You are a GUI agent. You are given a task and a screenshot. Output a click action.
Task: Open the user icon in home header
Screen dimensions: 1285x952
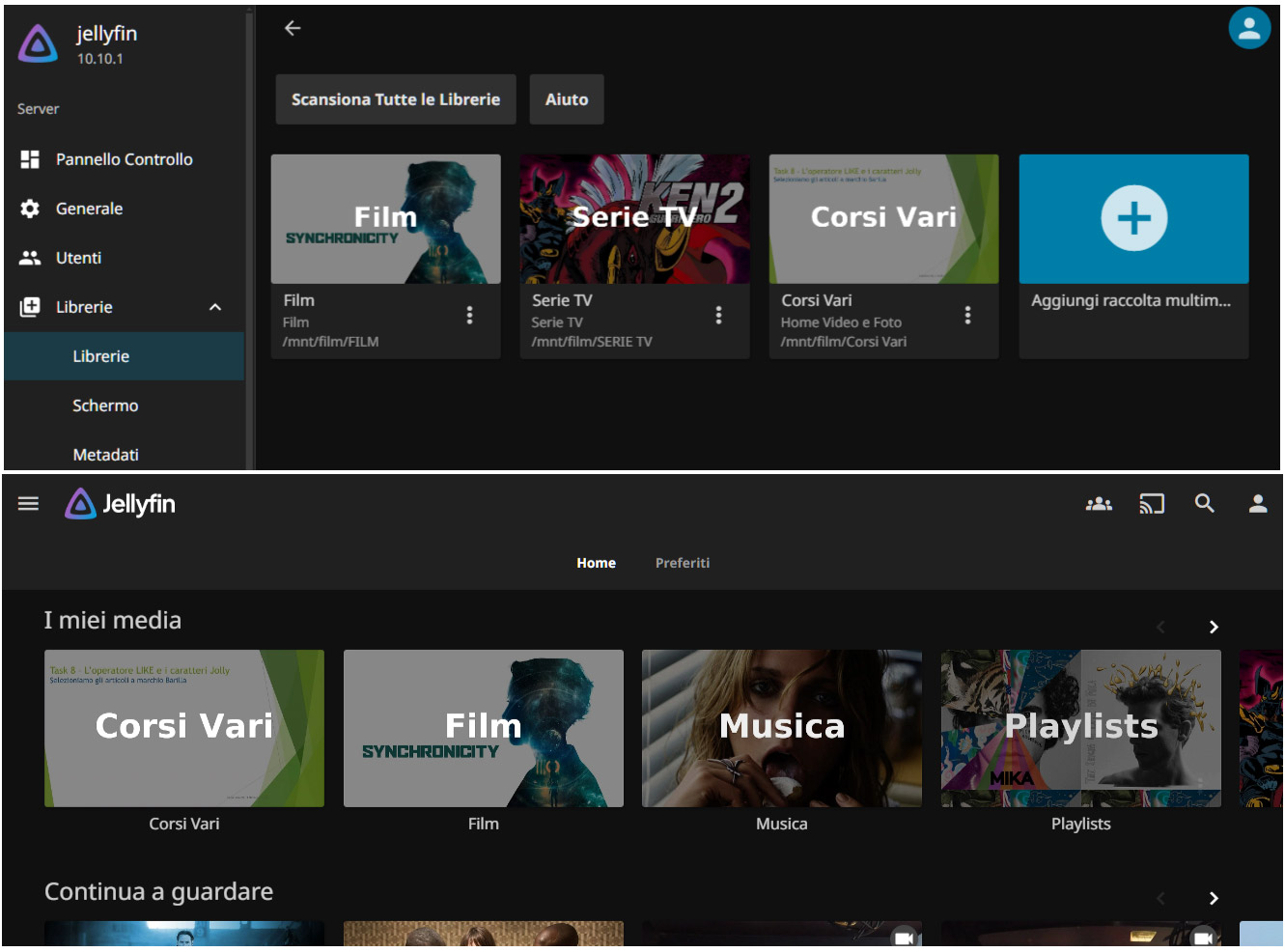click(x=1257, y=504)
